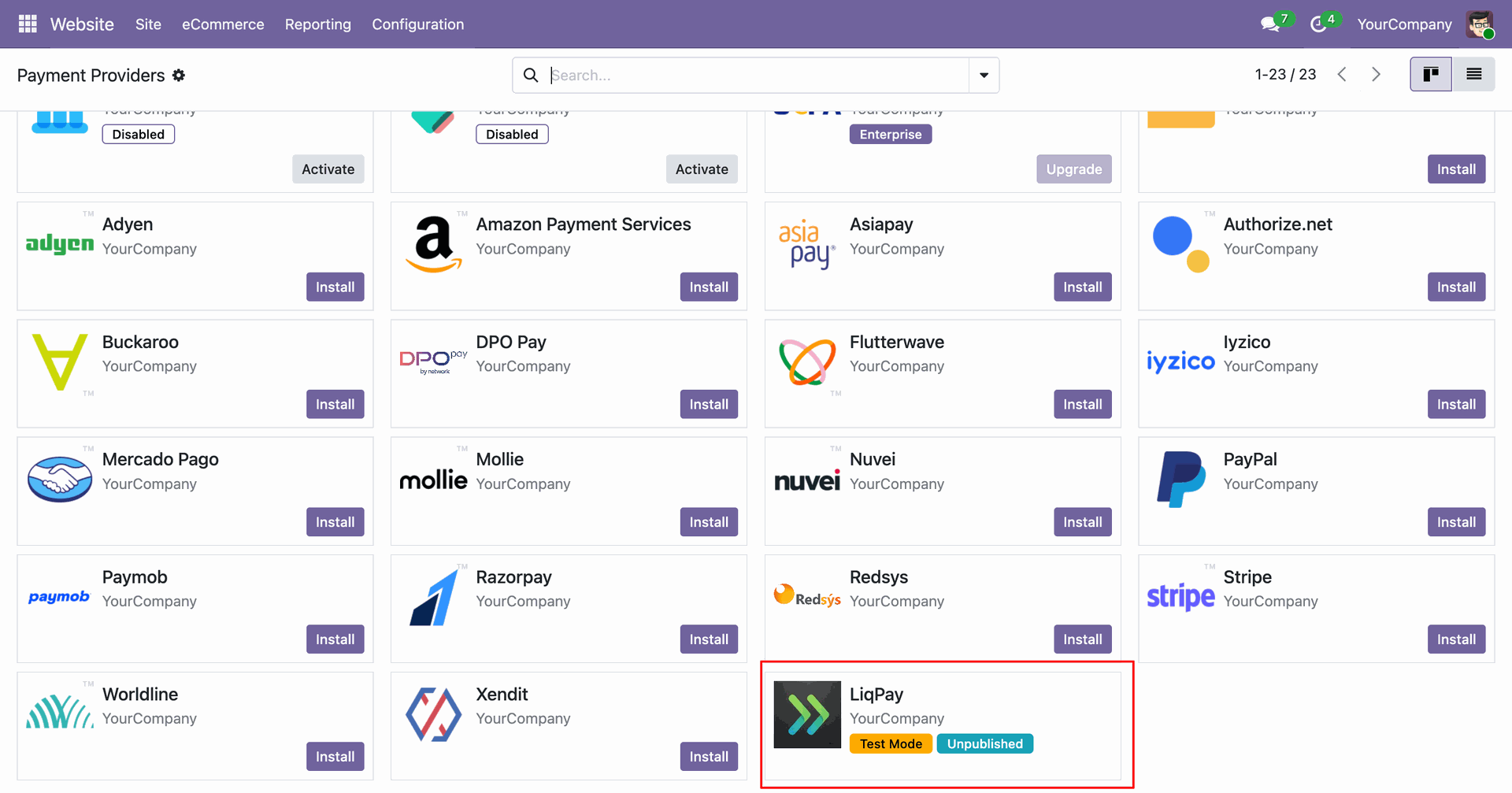Open the apps grid menu
This screenshot has height=793, width=1512.
28,24
